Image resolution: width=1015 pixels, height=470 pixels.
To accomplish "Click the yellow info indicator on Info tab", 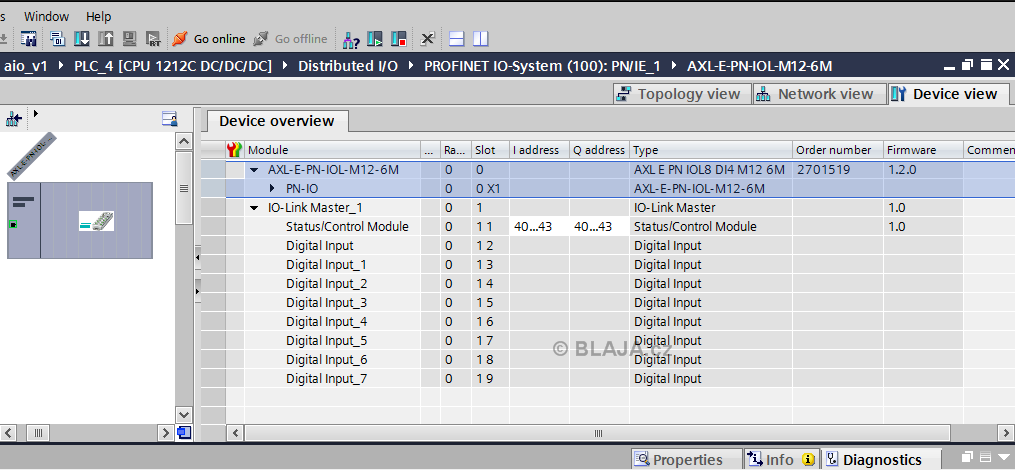I will (808, 460).
